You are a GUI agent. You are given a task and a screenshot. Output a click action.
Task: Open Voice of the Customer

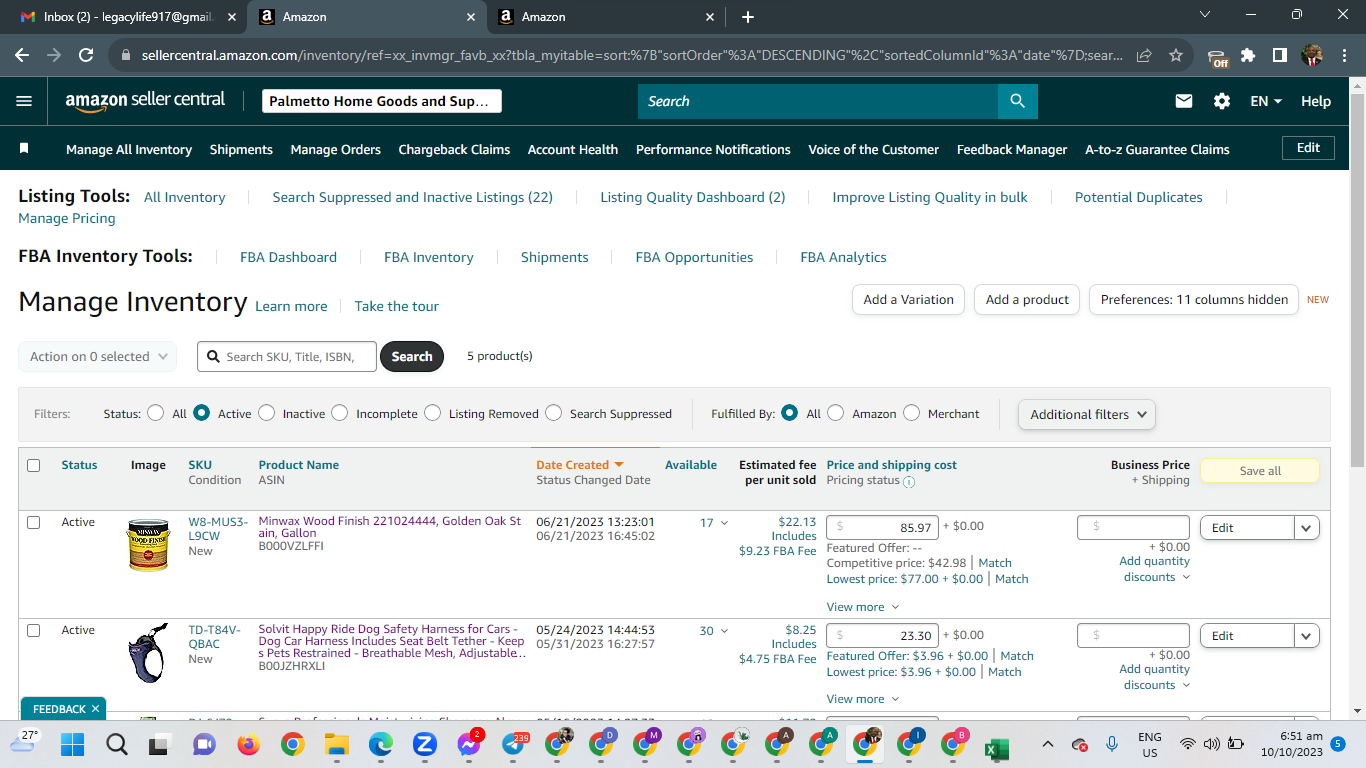(874, 149)
